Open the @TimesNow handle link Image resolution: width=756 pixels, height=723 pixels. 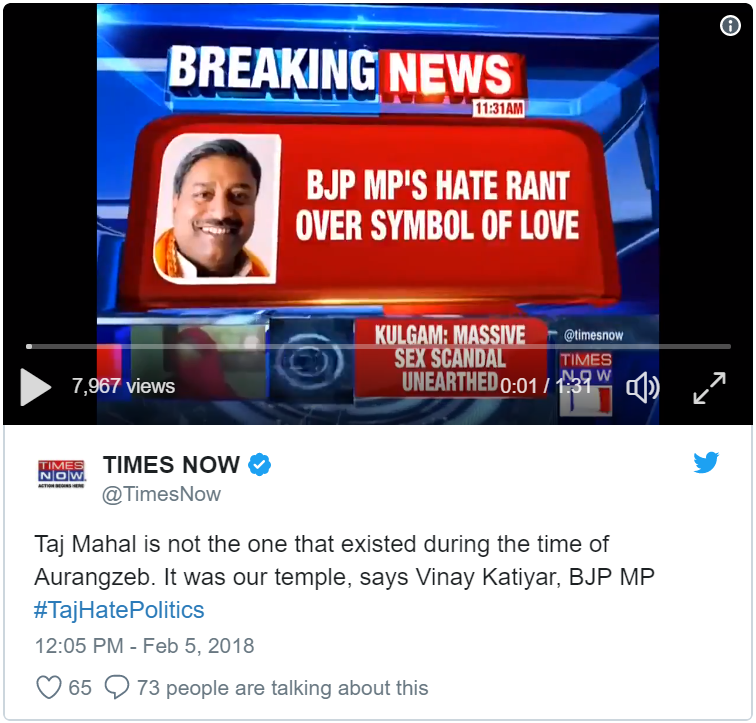[162, 494]
